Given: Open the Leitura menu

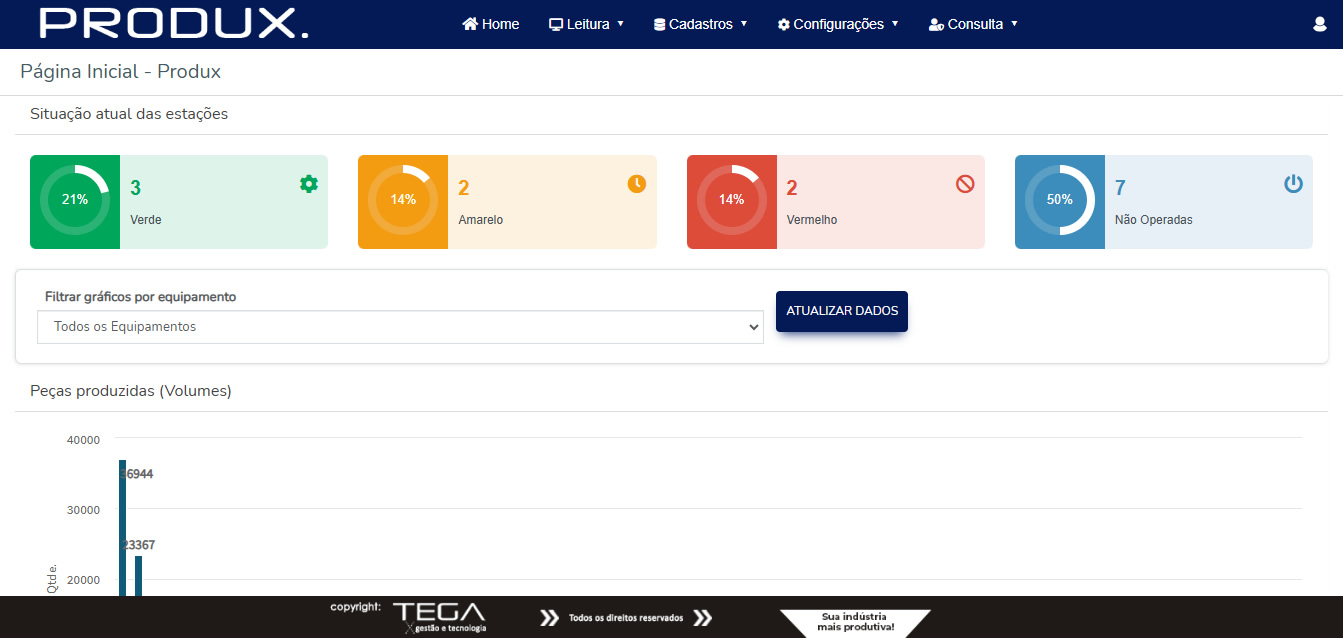Looking at the screenshot, I should (587, 24).
